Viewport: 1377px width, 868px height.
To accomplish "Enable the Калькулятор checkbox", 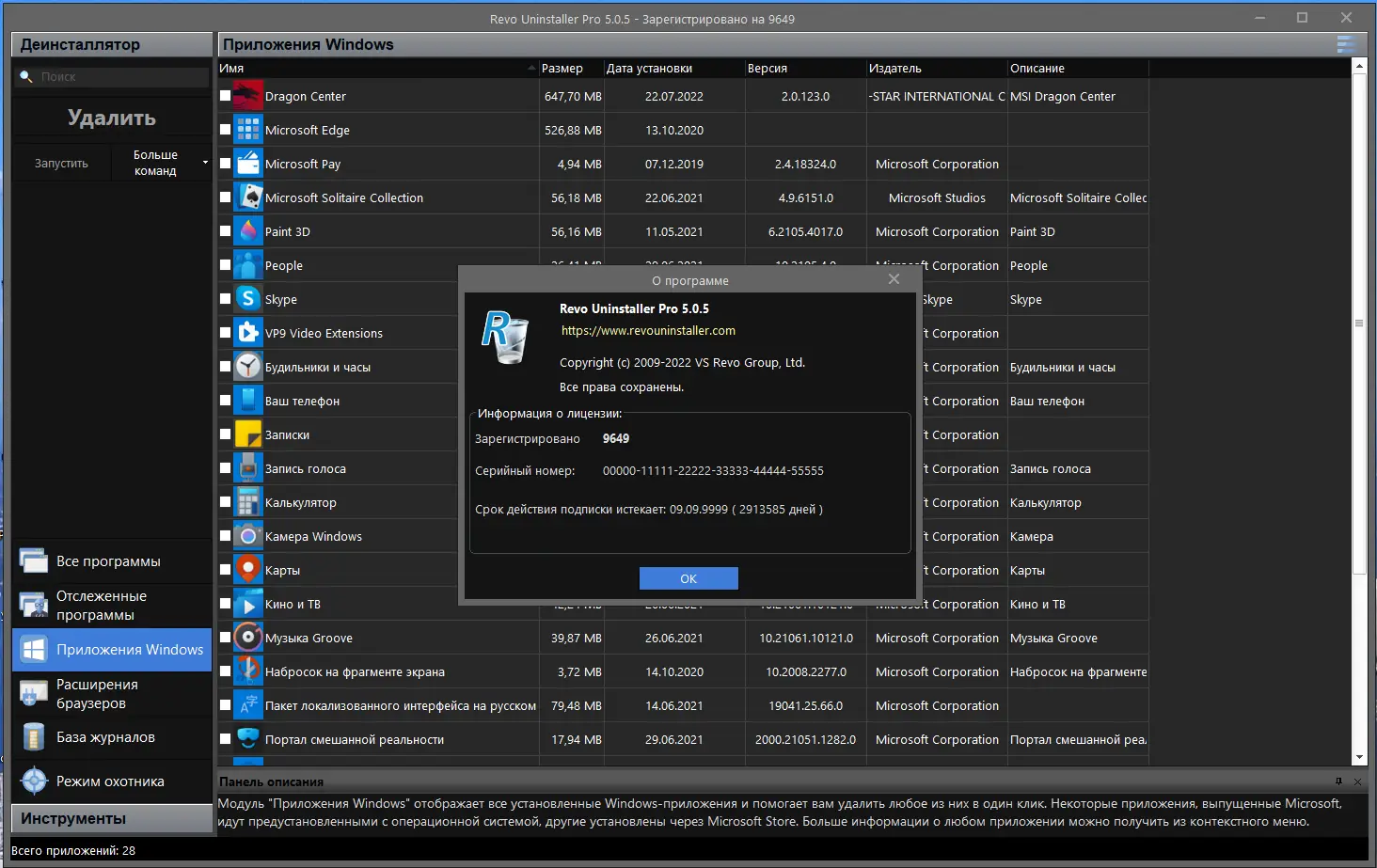I will point(224,501).
